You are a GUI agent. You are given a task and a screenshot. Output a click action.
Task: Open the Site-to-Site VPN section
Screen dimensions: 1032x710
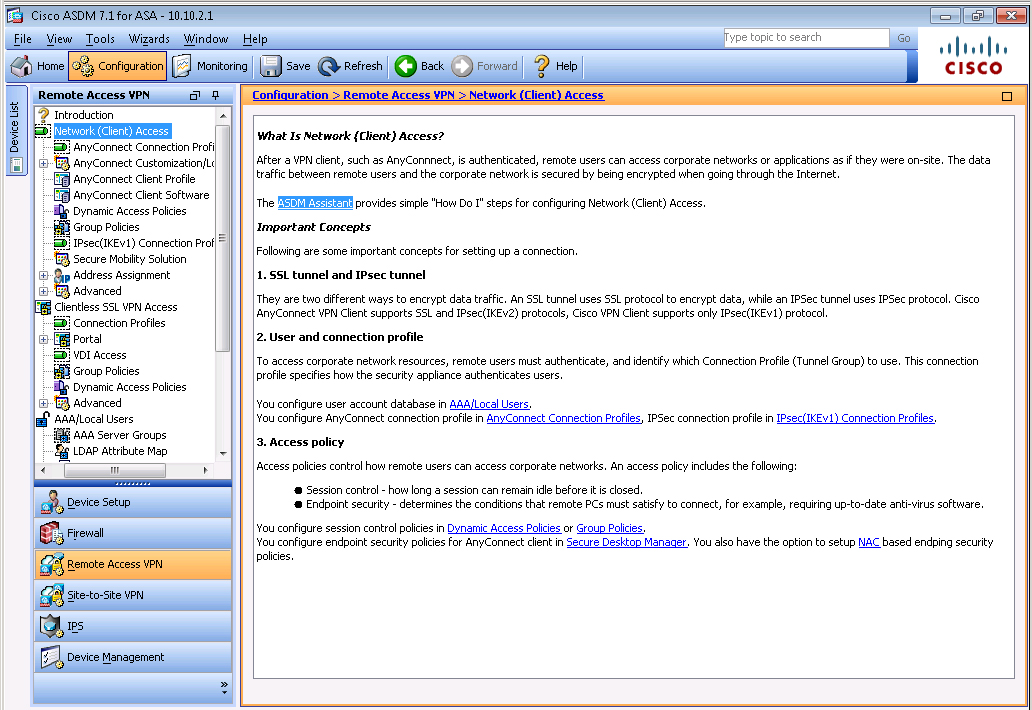click(105, 595)
